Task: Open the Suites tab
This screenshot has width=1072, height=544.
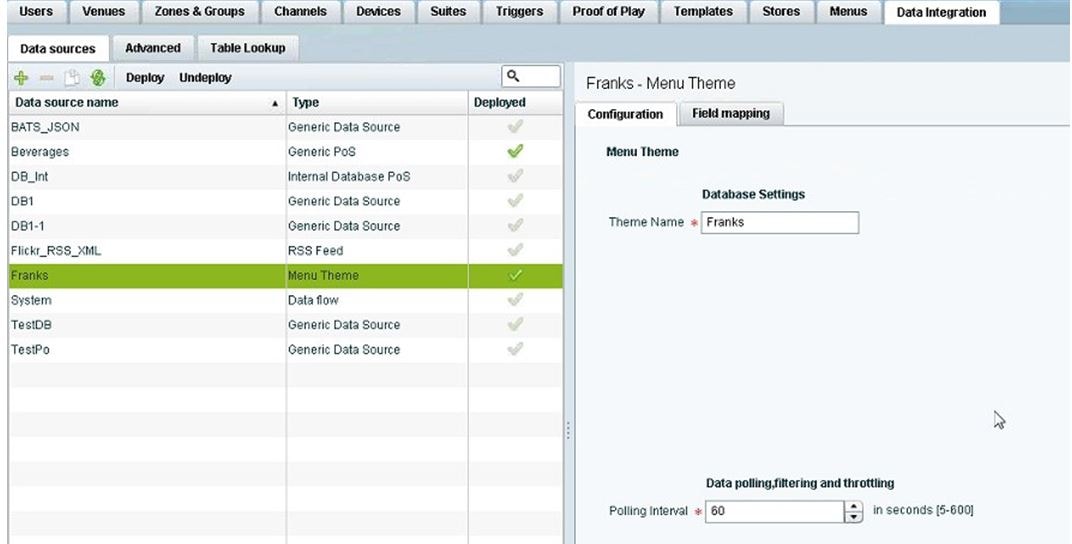Action: pyautogui.click(x=448, y=12)
